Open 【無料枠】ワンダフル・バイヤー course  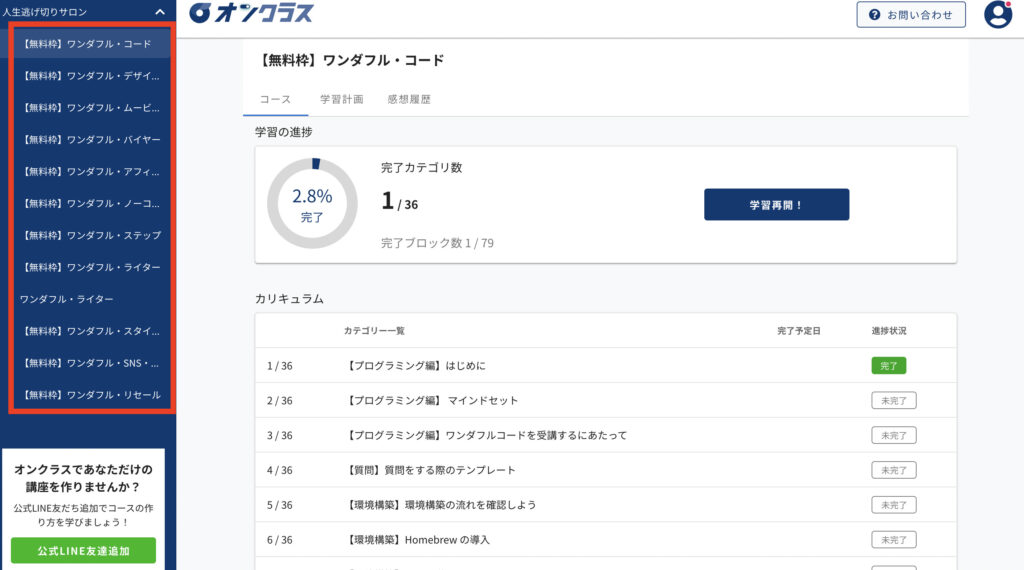90,139
